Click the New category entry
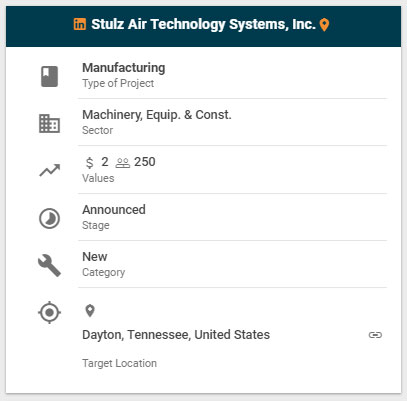This screenshot has height=401, width=407. pos(95,257)
